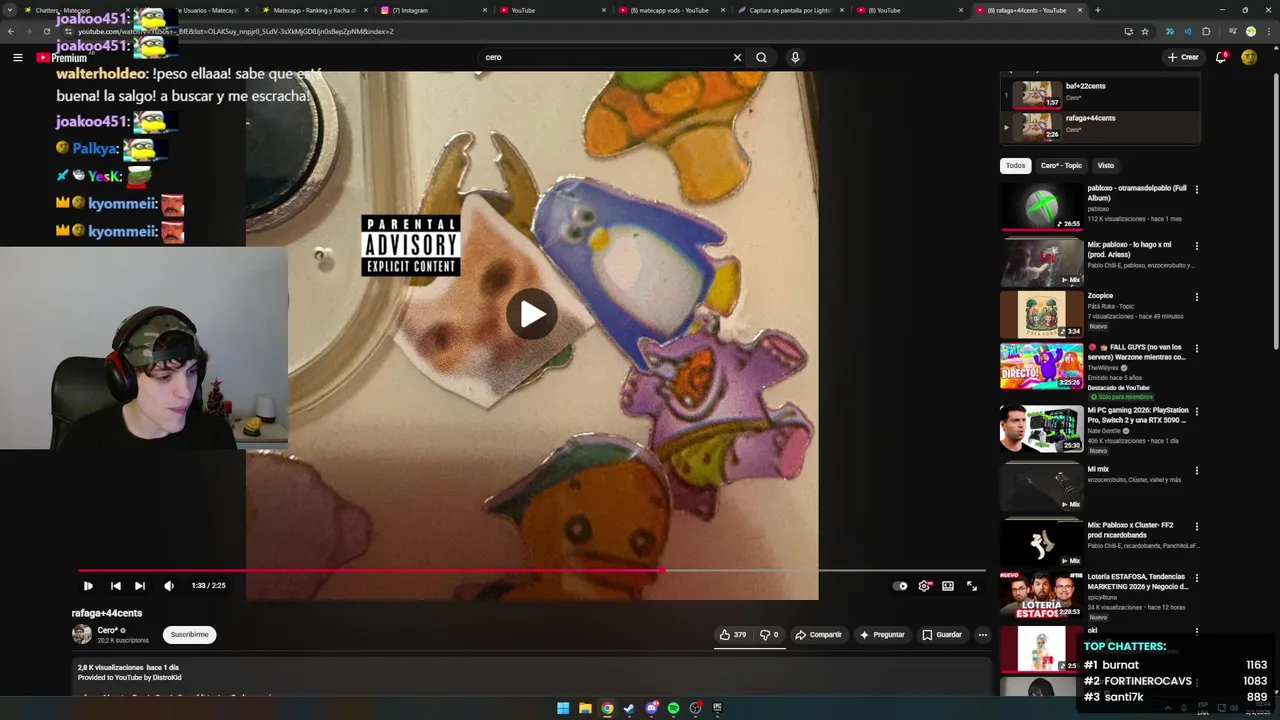Toggle the autoplay switch in player
Screen dimensions: 1280x720
(900, 586)
